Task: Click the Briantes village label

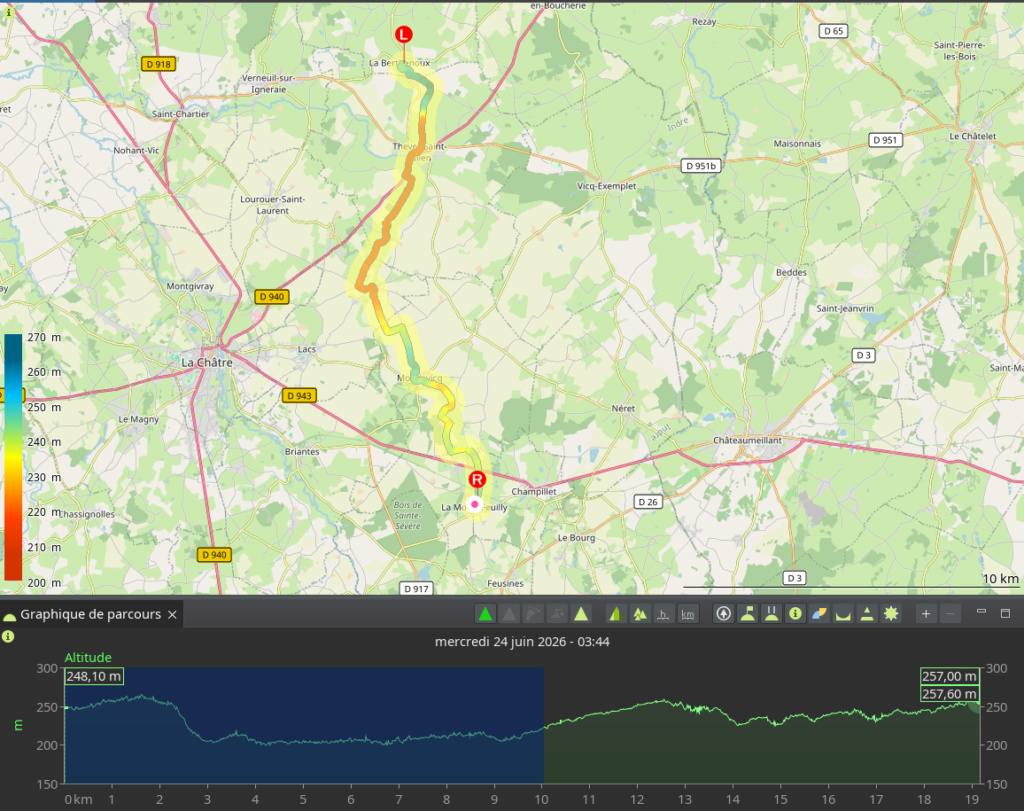Action: click(x=302, y=451)
